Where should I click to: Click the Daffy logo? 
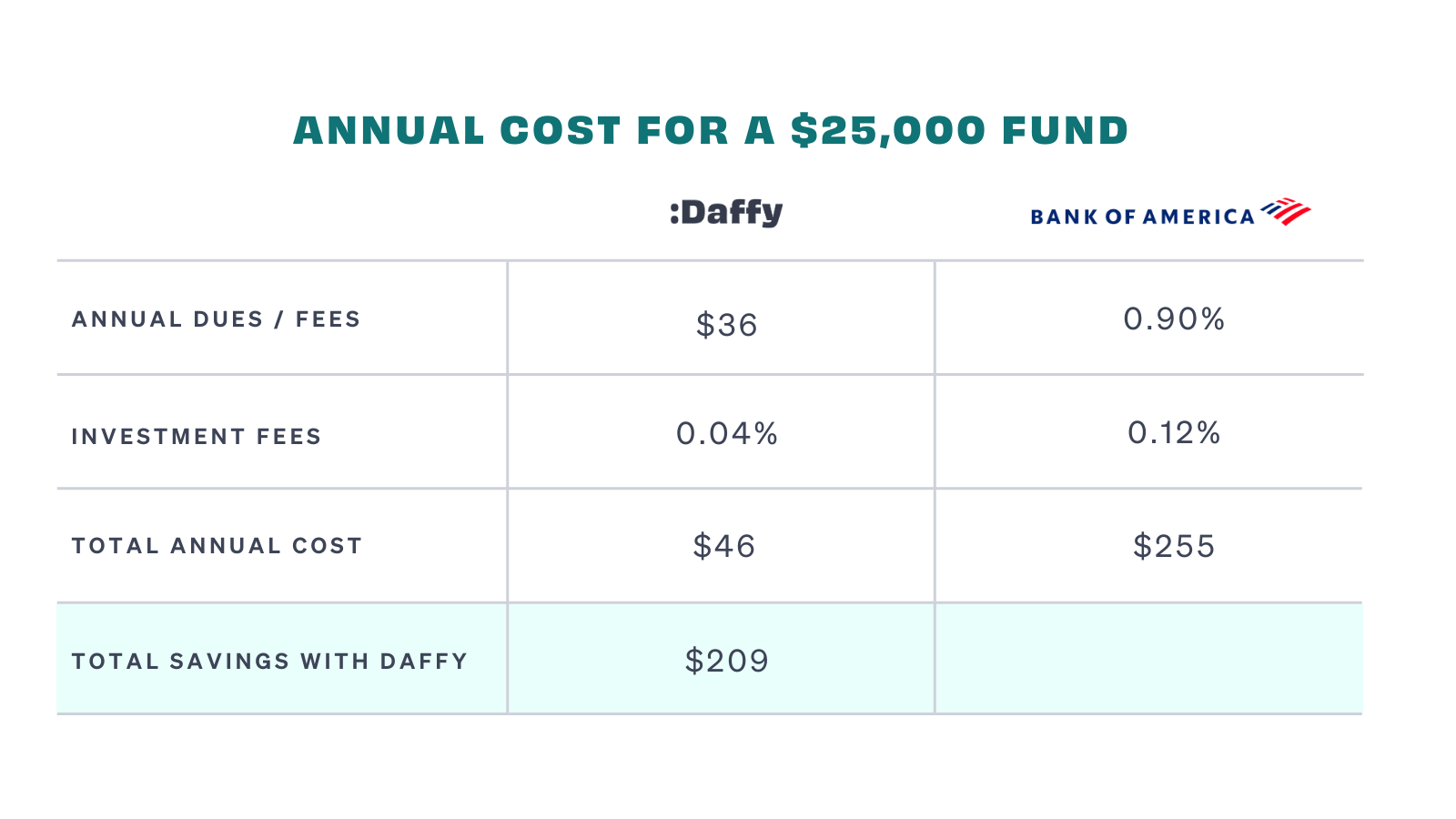[x=725, y=213]
